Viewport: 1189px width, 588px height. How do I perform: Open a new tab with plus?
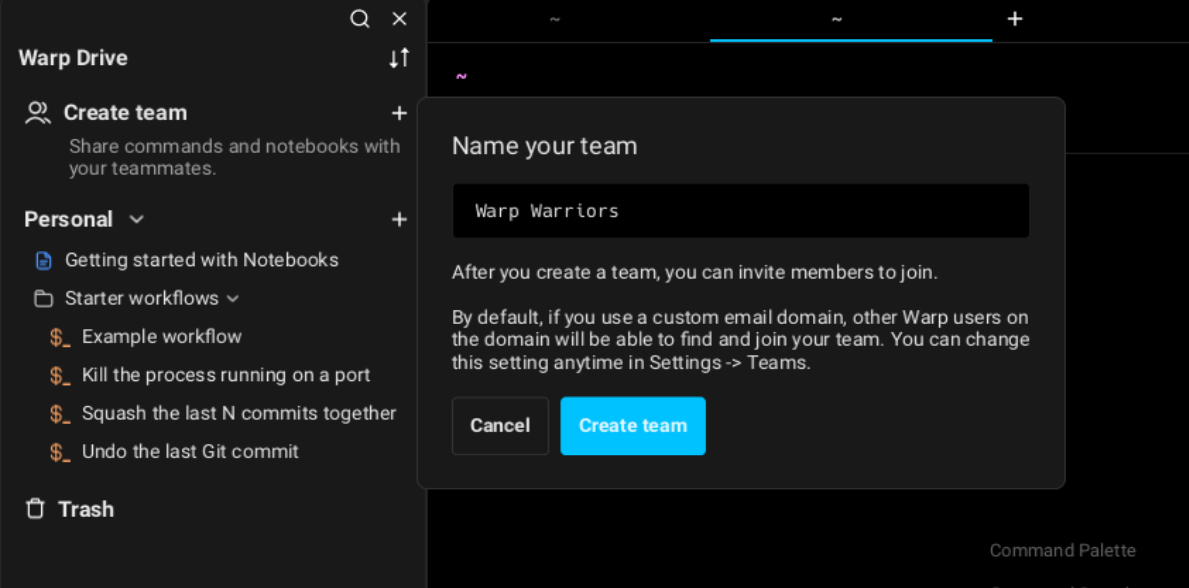1015,20
